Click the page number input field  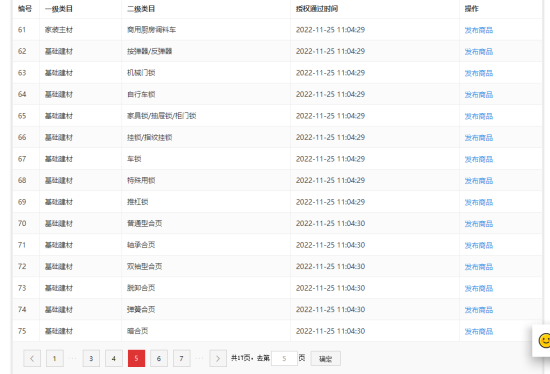click(x=284, y=358)
